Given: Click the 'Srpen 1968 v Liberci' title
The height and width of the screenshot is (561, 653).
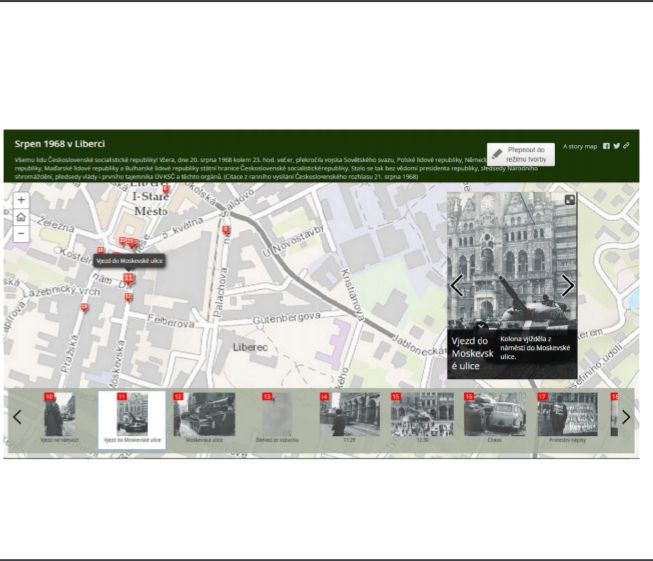Looking at the screenshot, I should (60, 144).
